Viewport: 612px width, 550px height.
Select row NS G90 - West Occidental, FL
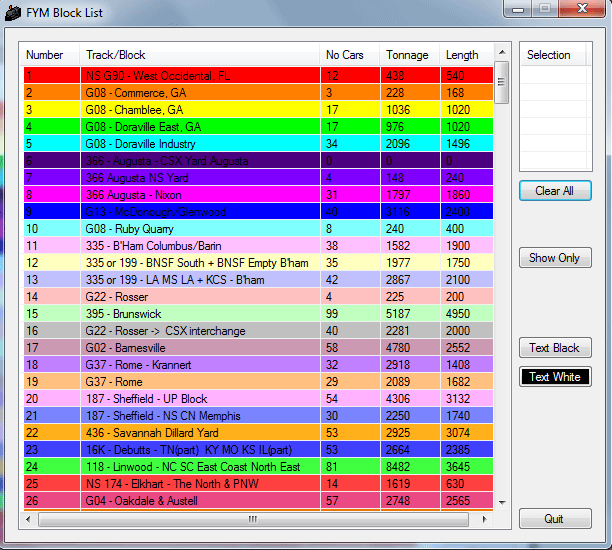[258, 75]
